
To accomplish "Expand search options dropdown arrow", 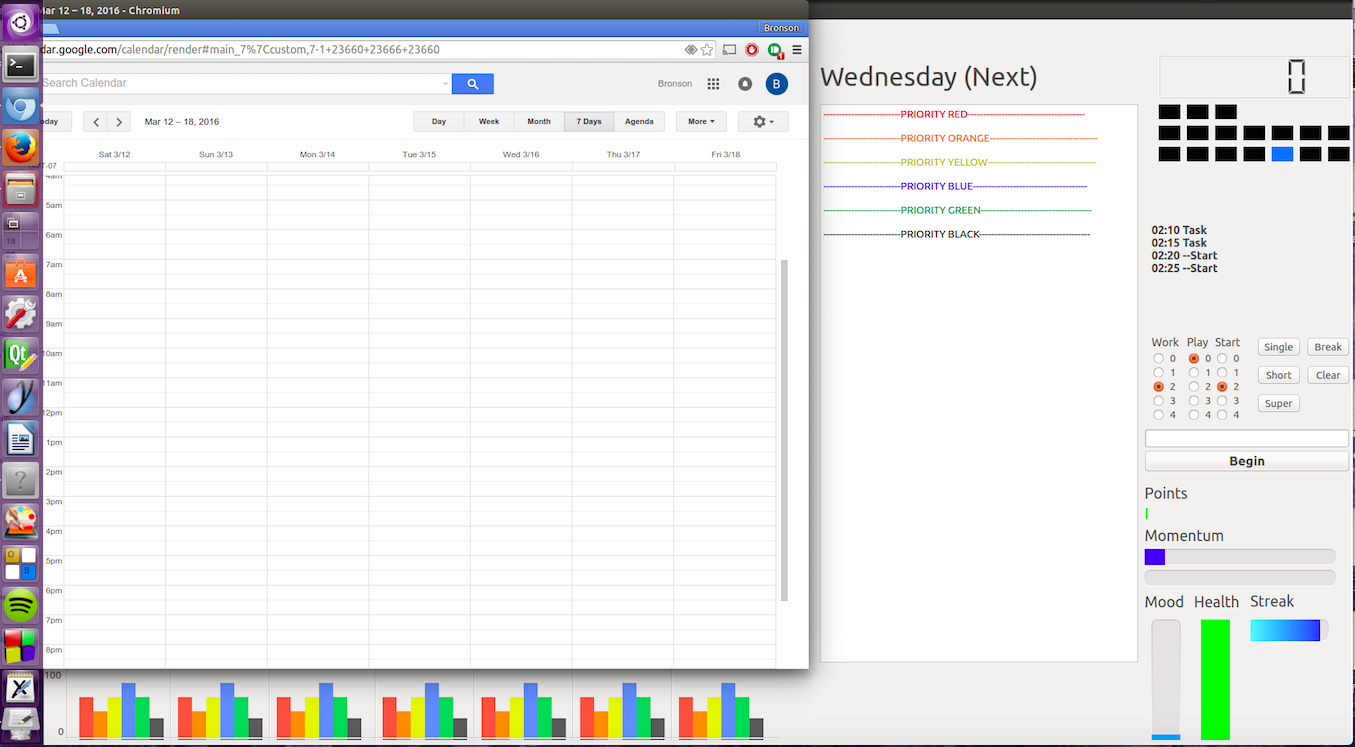I will point(445,84).
